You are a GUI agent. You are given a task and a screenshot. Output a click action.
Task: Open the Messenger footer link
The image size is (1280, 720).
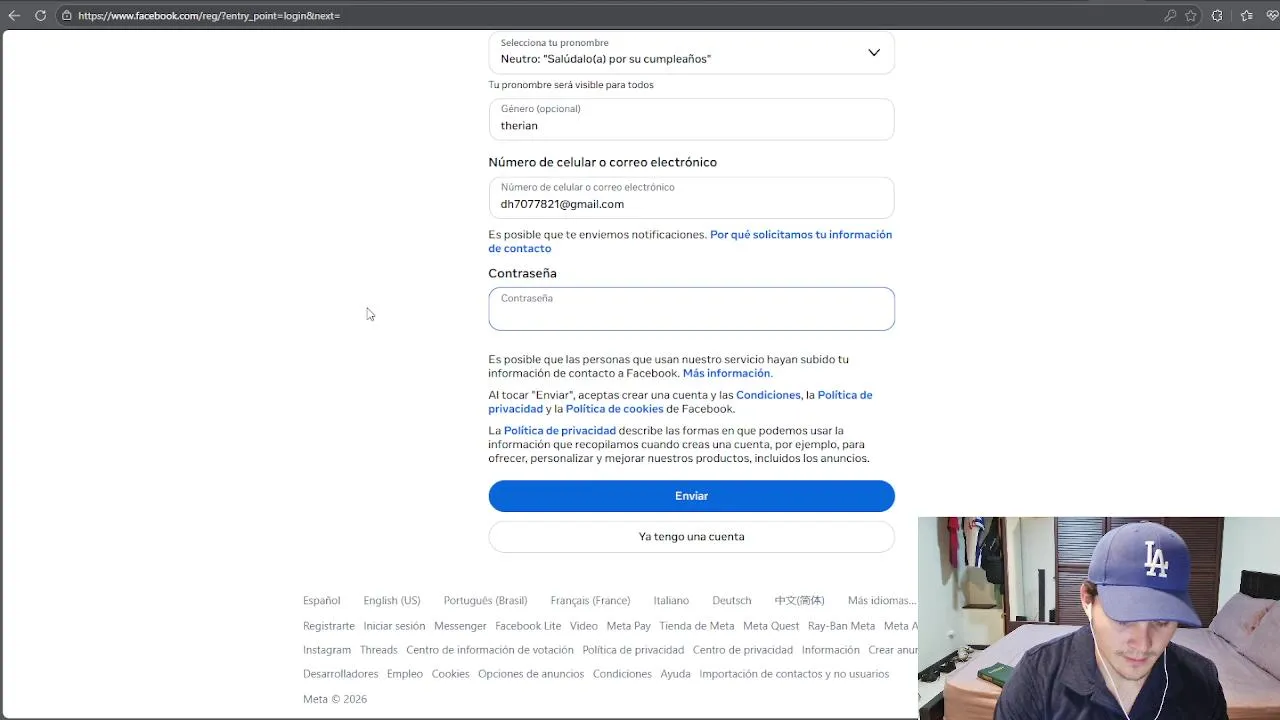[x=460, y=626]
